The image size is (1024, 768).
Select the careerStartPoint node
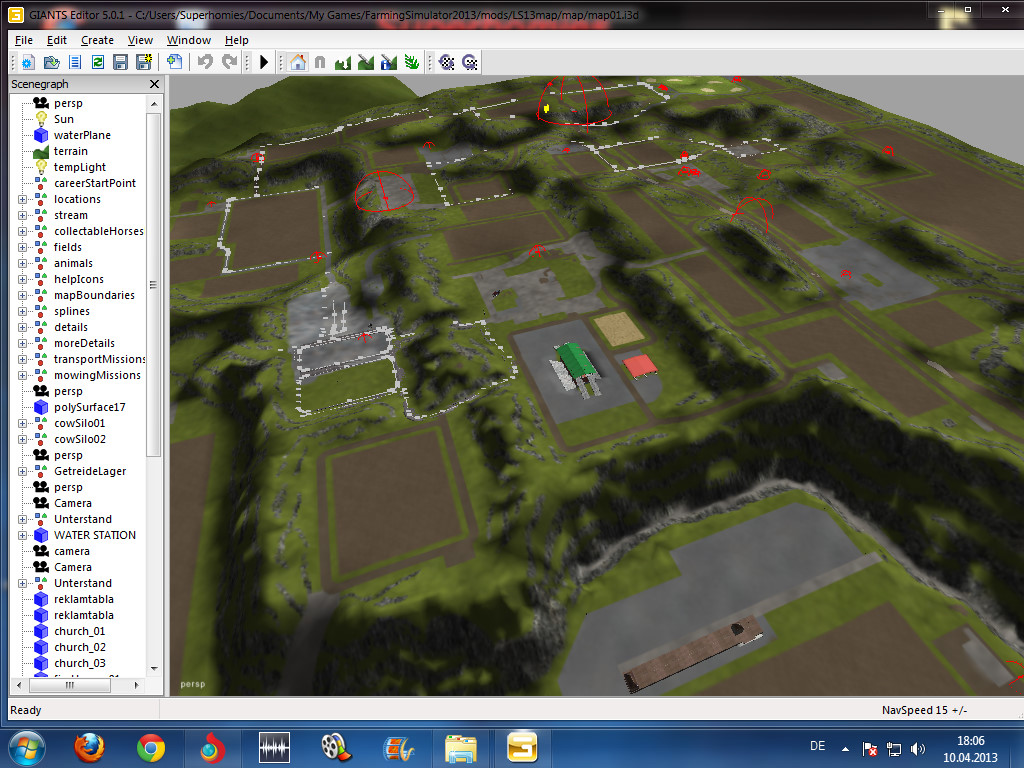coord(95,183)
